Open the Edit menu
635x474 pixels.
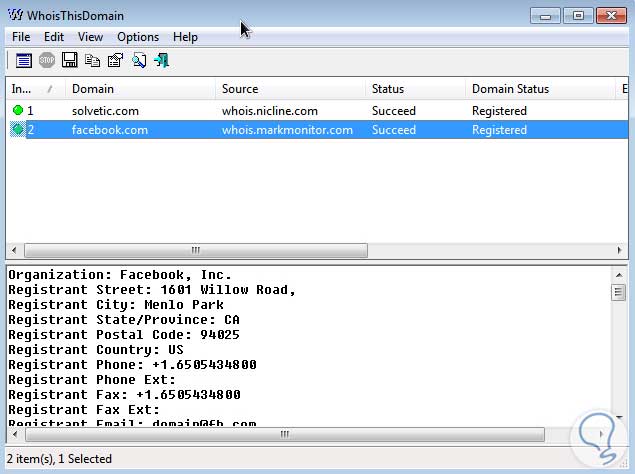coord(54,37)
